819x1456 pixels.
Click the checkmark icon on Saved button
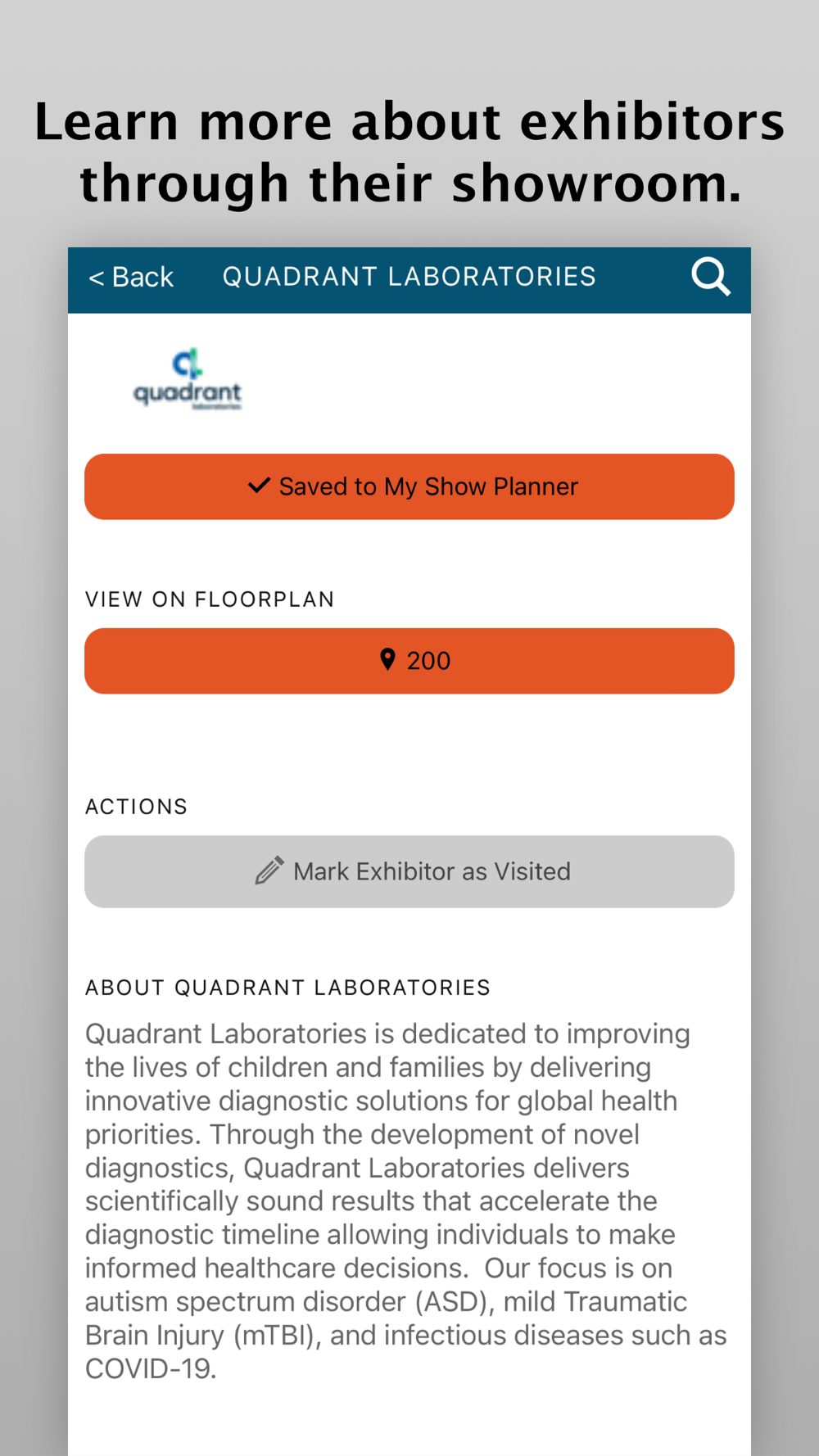coord(259,486)
